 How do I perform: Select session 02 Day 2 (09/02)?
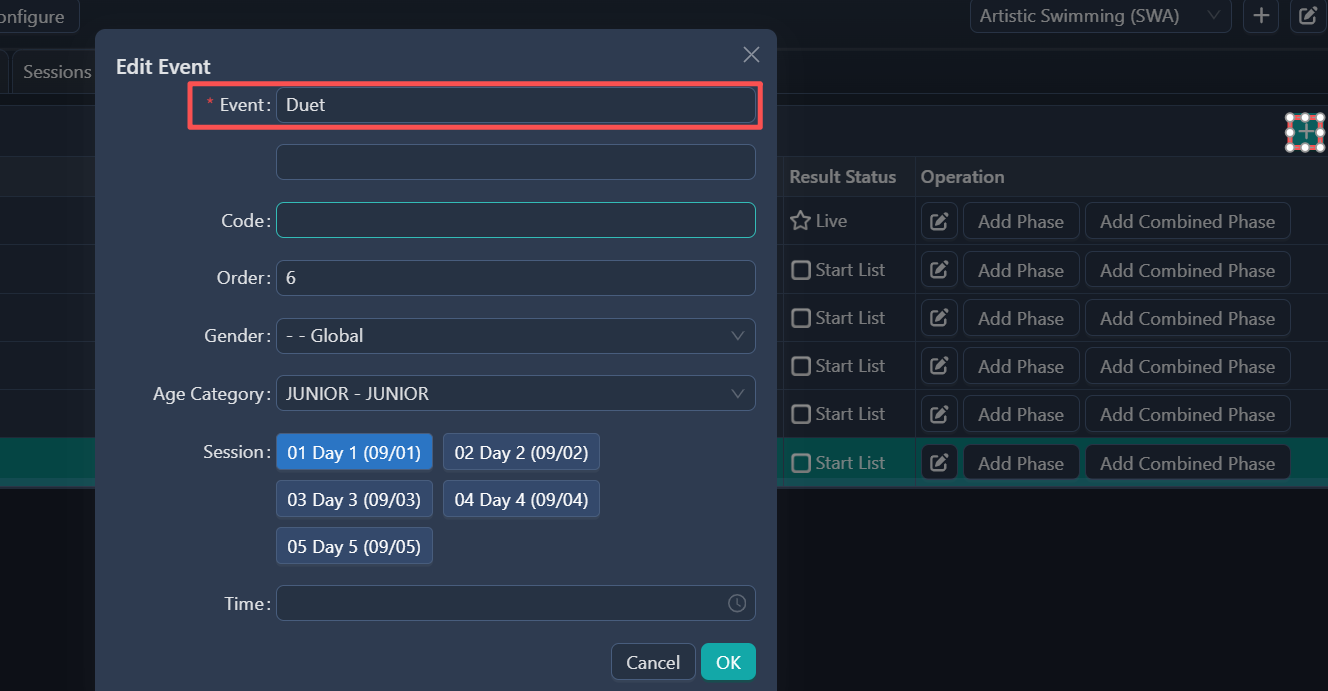click(521, 452)
